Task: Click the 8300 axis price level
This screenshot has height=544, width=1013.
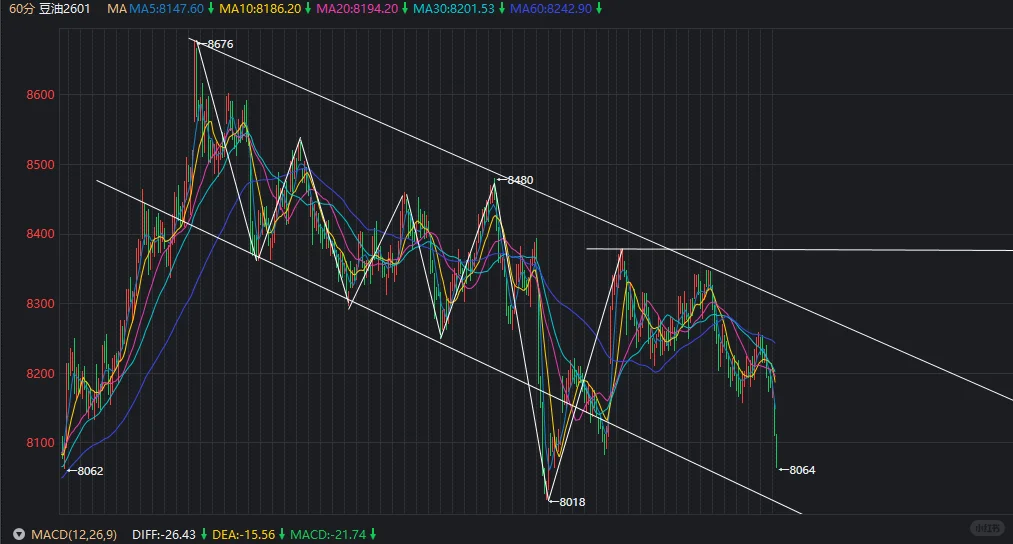Action: tap(40, 304)
